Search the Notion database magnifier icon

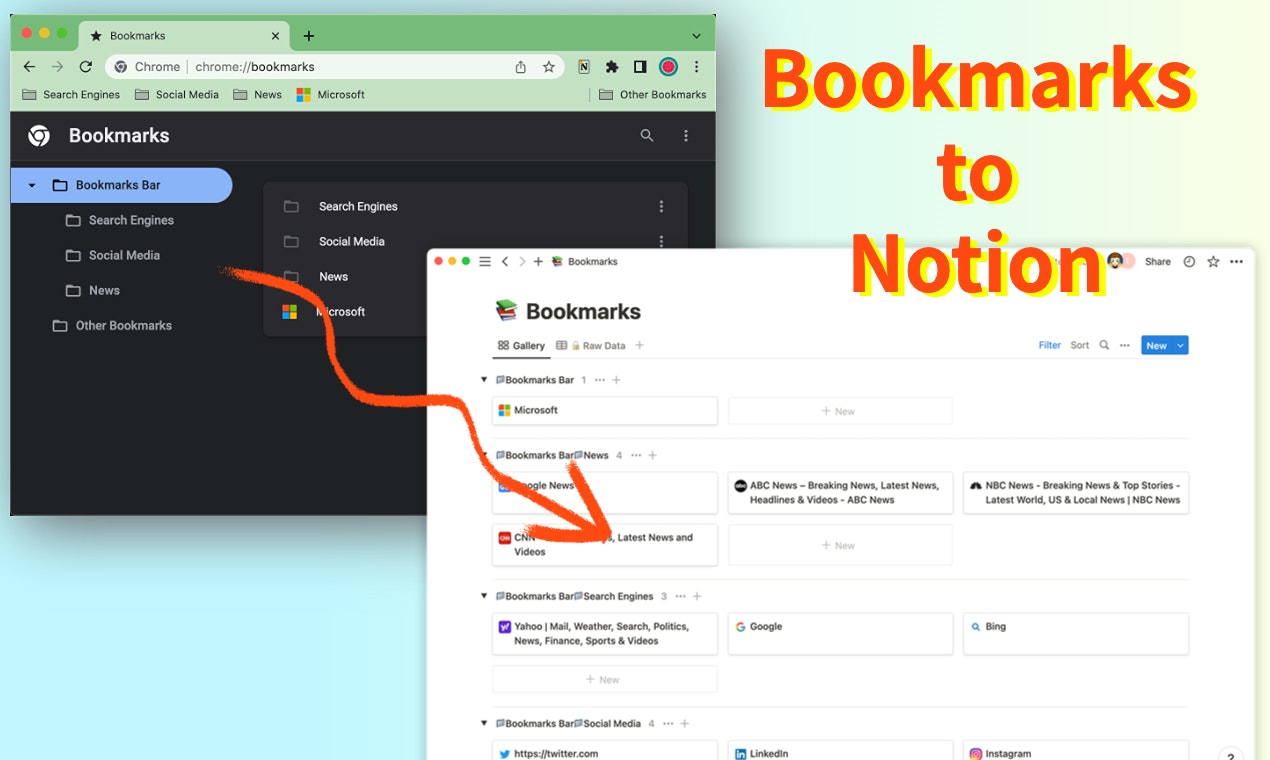tap(1104, 345)
